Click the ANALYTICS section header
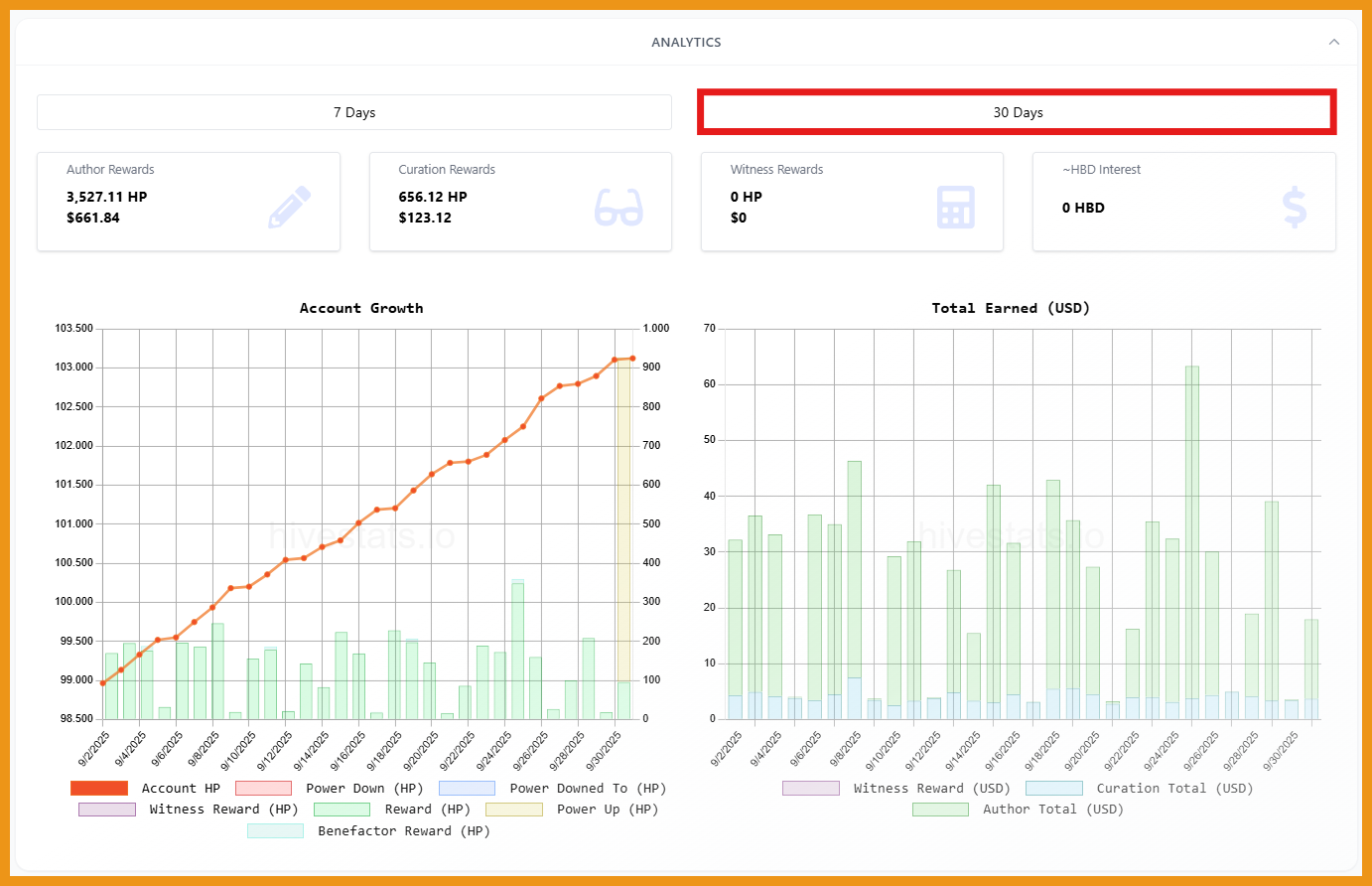 [686, 42]
